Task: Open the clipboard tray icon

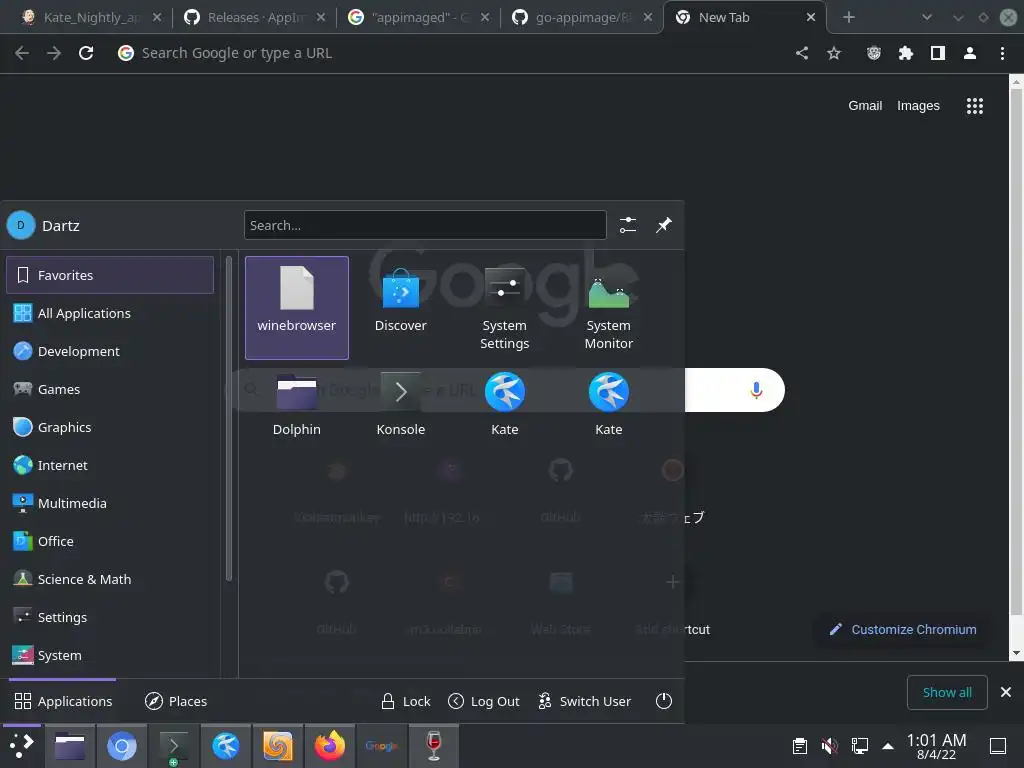Action: pyautogui.click(x=799, y=746)
